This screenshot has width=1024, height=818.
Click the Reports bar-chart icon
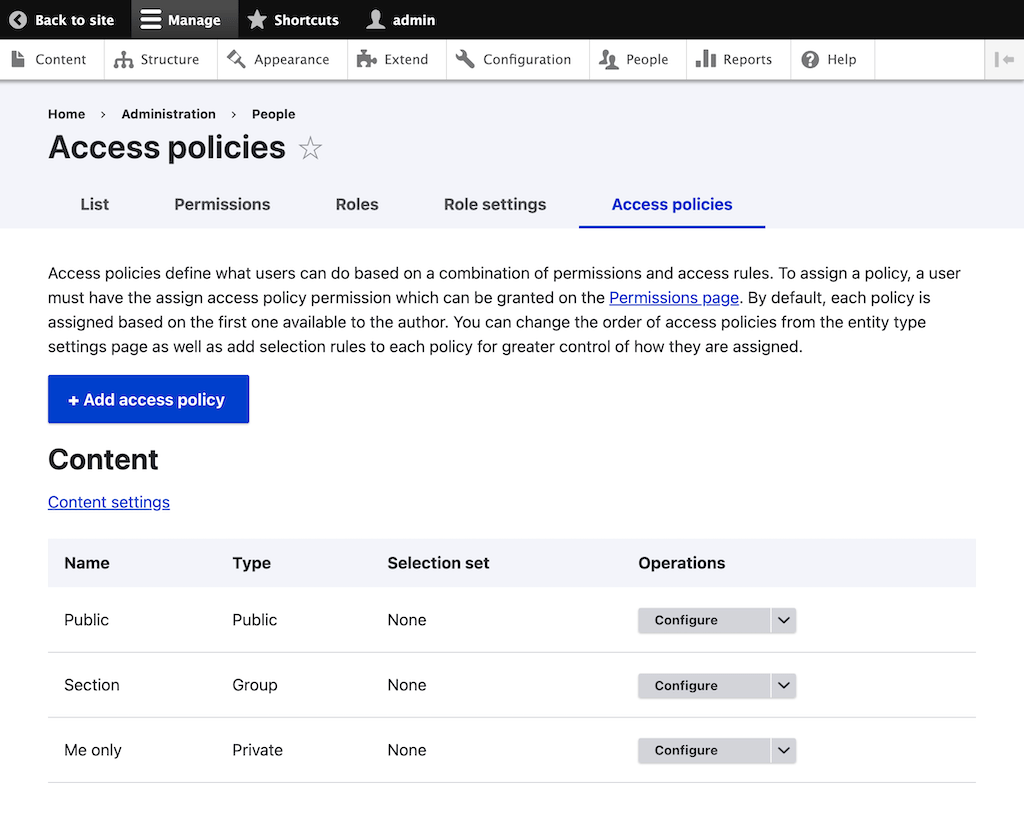pos(705,60)
